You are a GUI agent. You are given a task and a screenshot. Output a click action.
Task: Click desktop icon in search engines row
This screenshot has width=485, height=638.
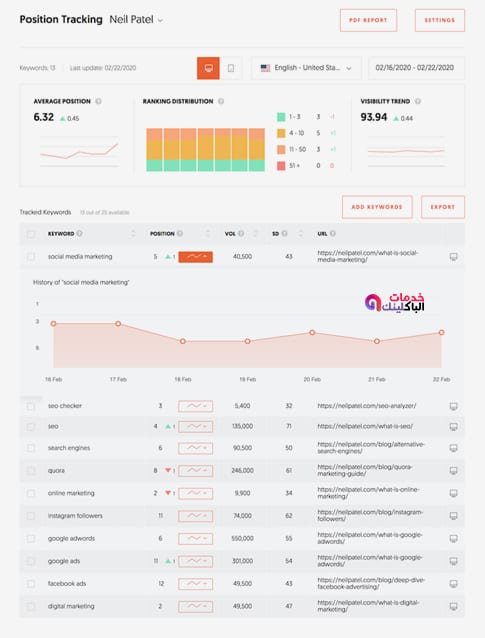coord(453,448)
